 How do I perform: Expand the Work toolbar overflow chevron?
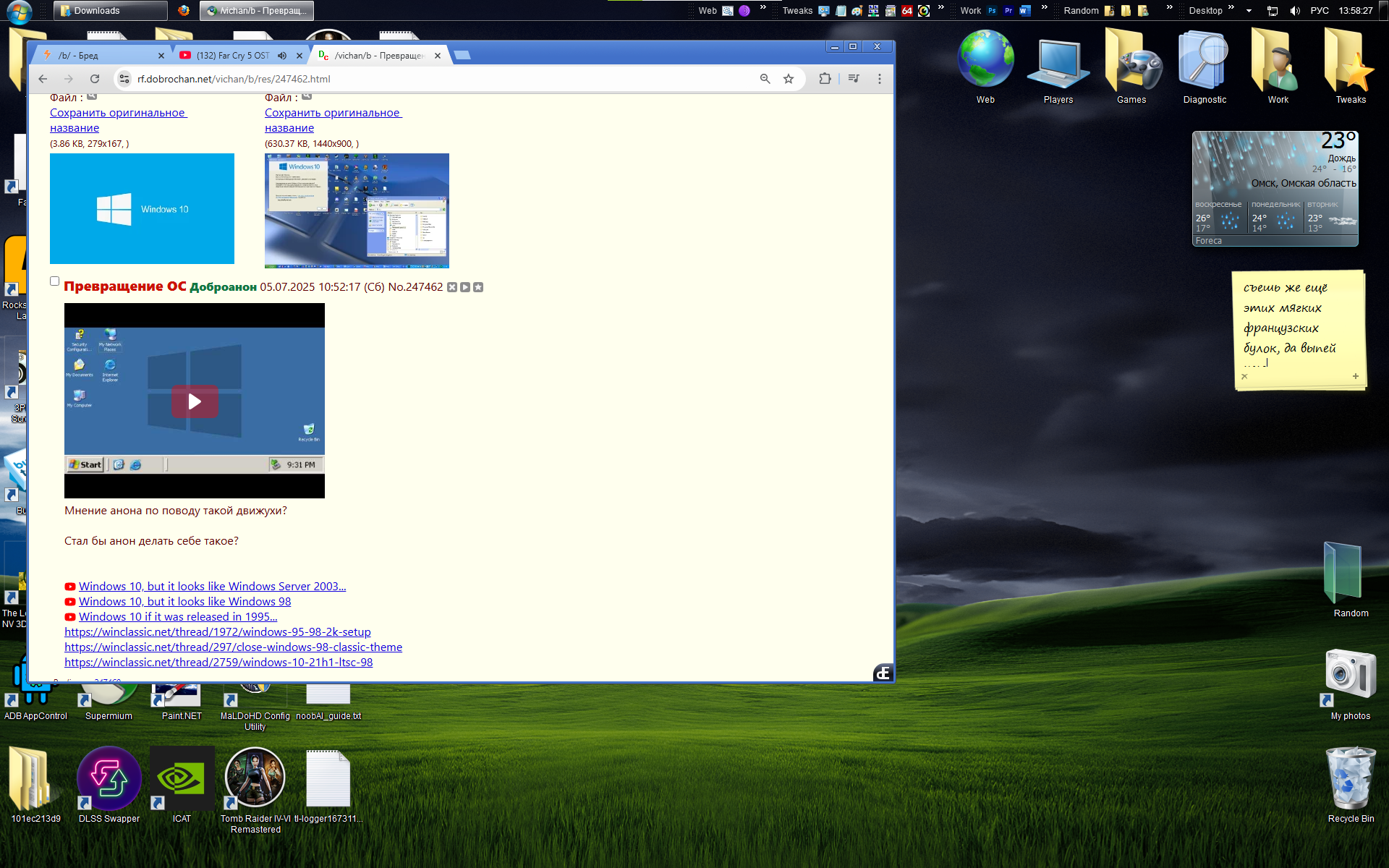pos(1044,7)
